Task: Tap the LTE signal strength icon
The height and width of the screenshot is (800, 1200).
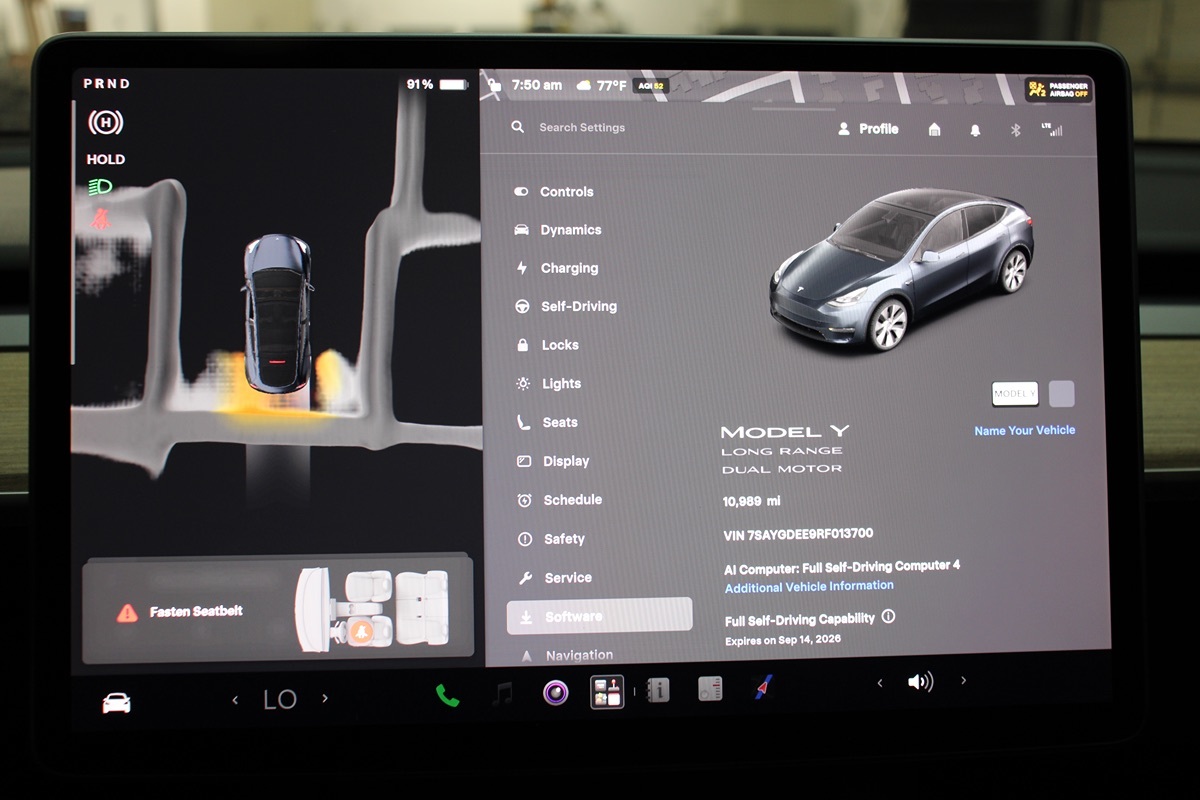Action: coord(1051,129)
